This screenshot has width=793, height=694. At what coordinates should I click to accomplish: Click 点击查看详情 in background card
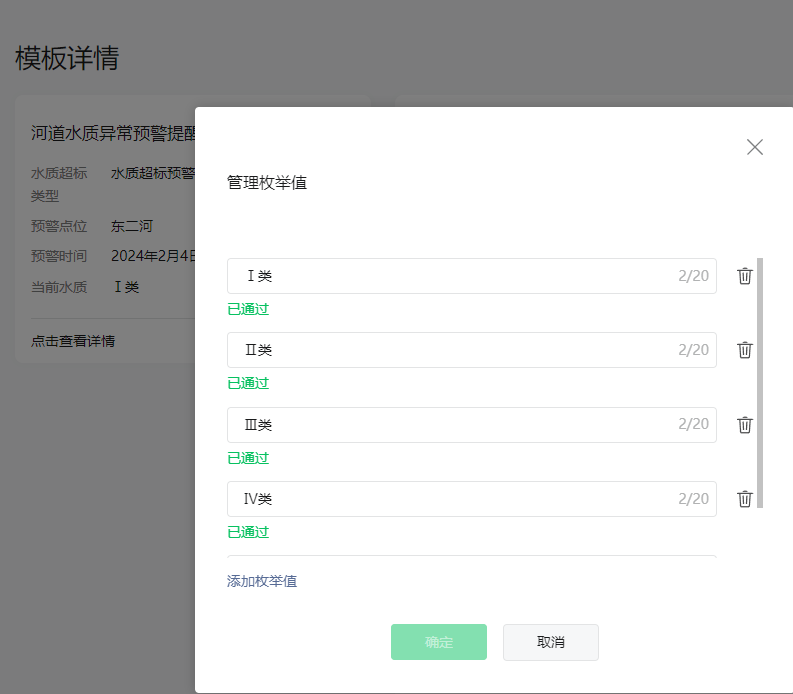(73, 341)
